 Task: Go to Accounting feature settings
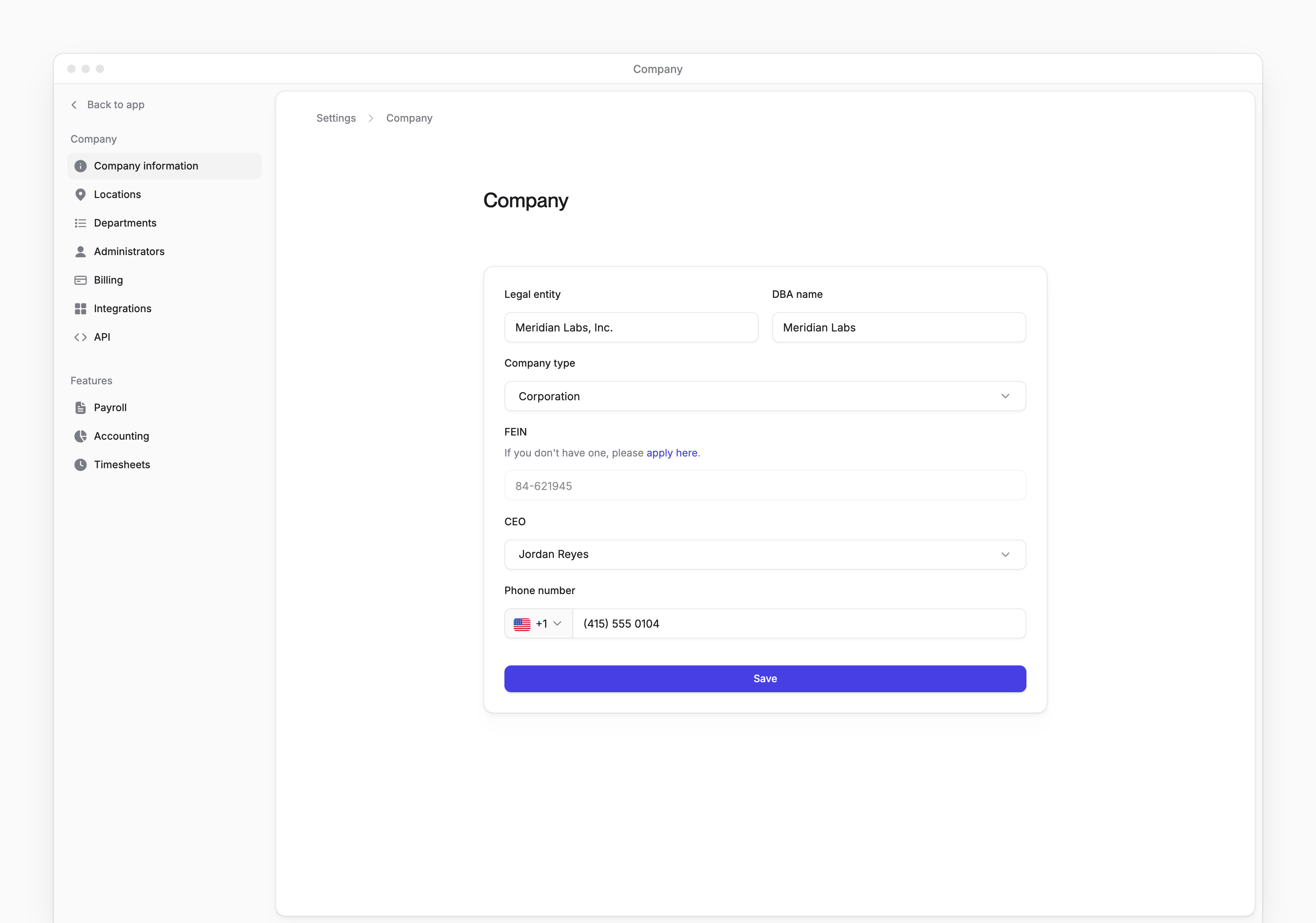tap(164, 437)
